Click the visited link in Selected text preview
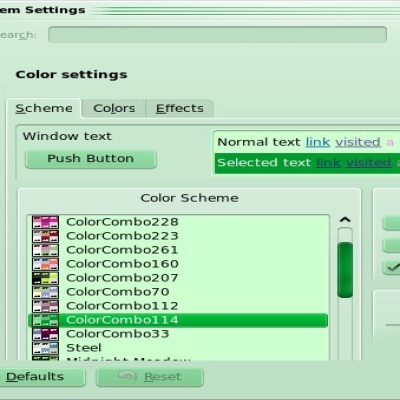This screenshot has height=400, width=400. point(369,163)
